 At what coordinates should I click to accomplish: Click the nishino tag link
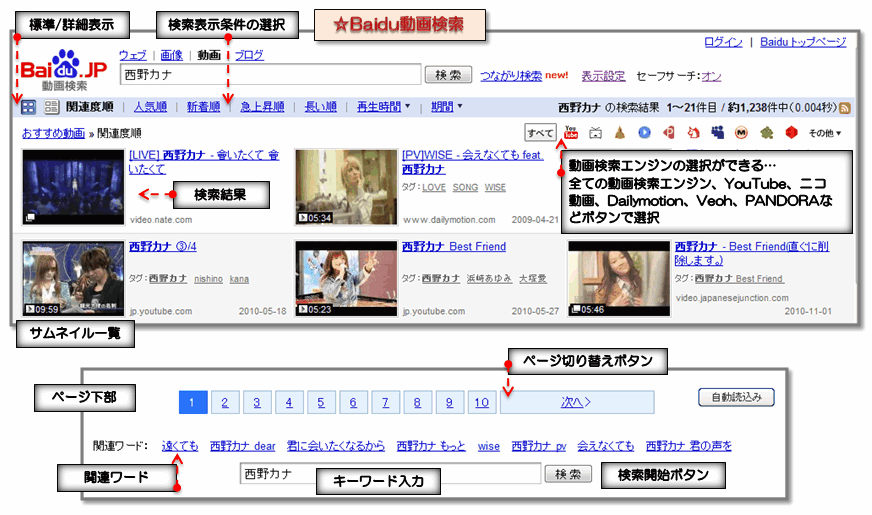(x=209, y=279)
